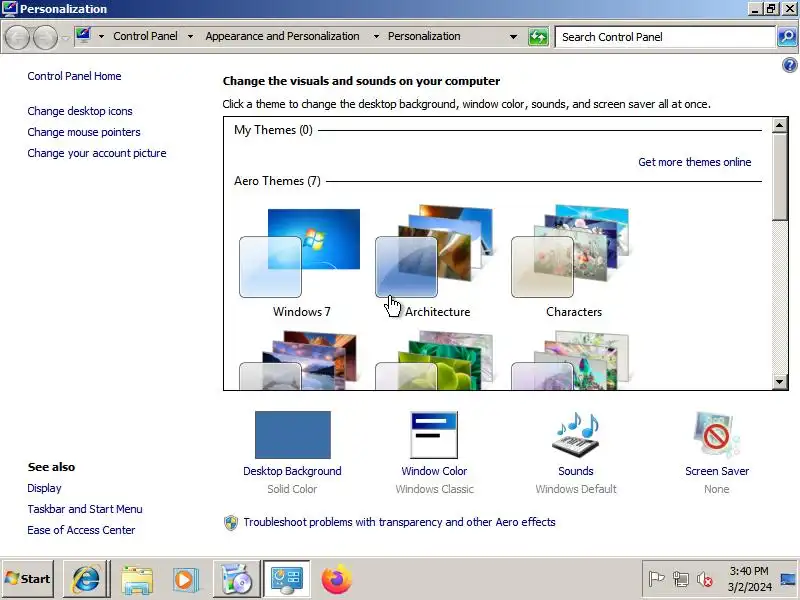The width and height of the screenshot is (800, 600).
Task: Open the disc installer taskbar icon
Action: click(x=235, y=579)
